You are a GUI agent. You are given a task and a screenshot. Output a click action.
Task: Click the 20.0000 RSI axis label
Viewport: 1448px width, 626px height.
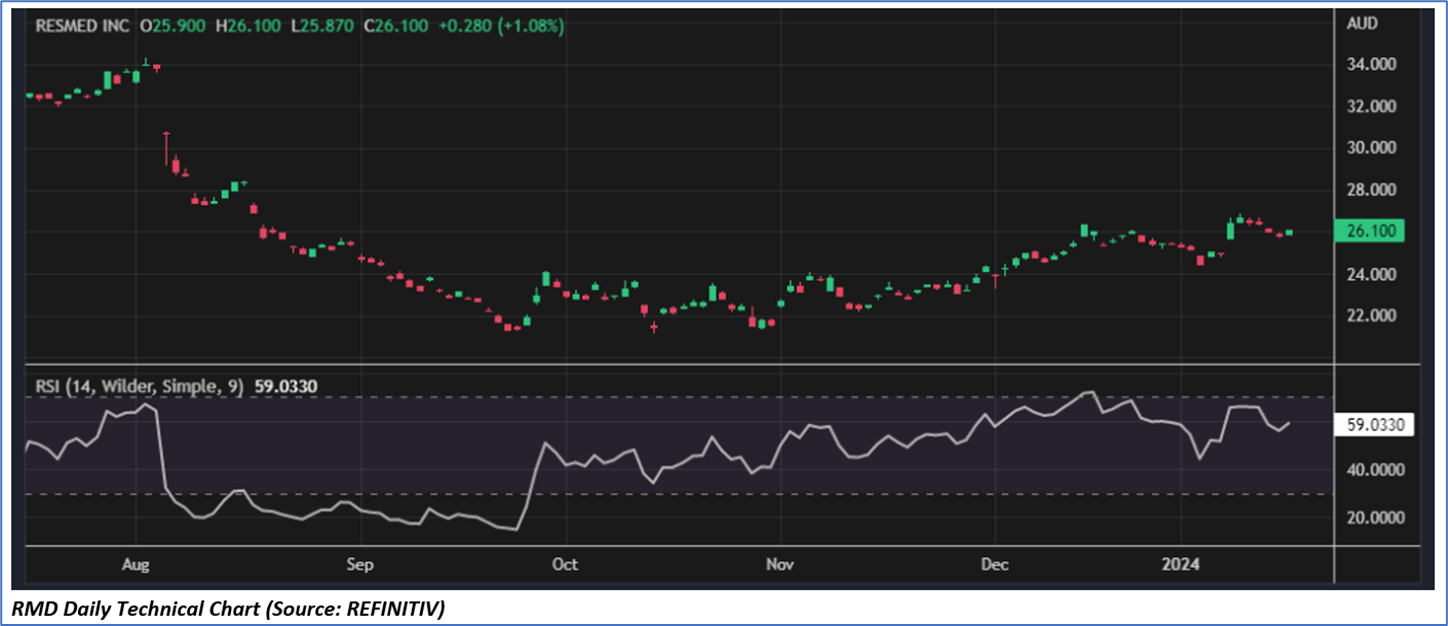[1376, 518]
